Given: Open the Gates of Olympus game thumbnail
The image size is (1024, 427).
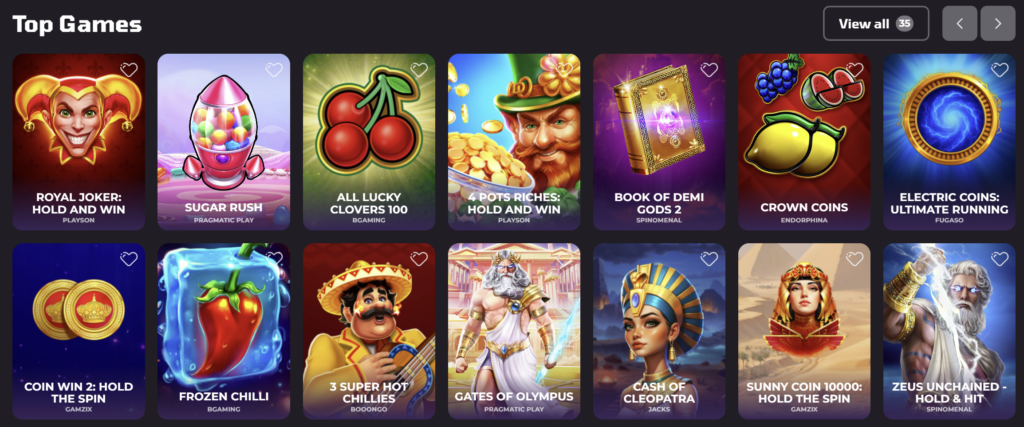Looking at the screenshot, I should click(514, 331).
